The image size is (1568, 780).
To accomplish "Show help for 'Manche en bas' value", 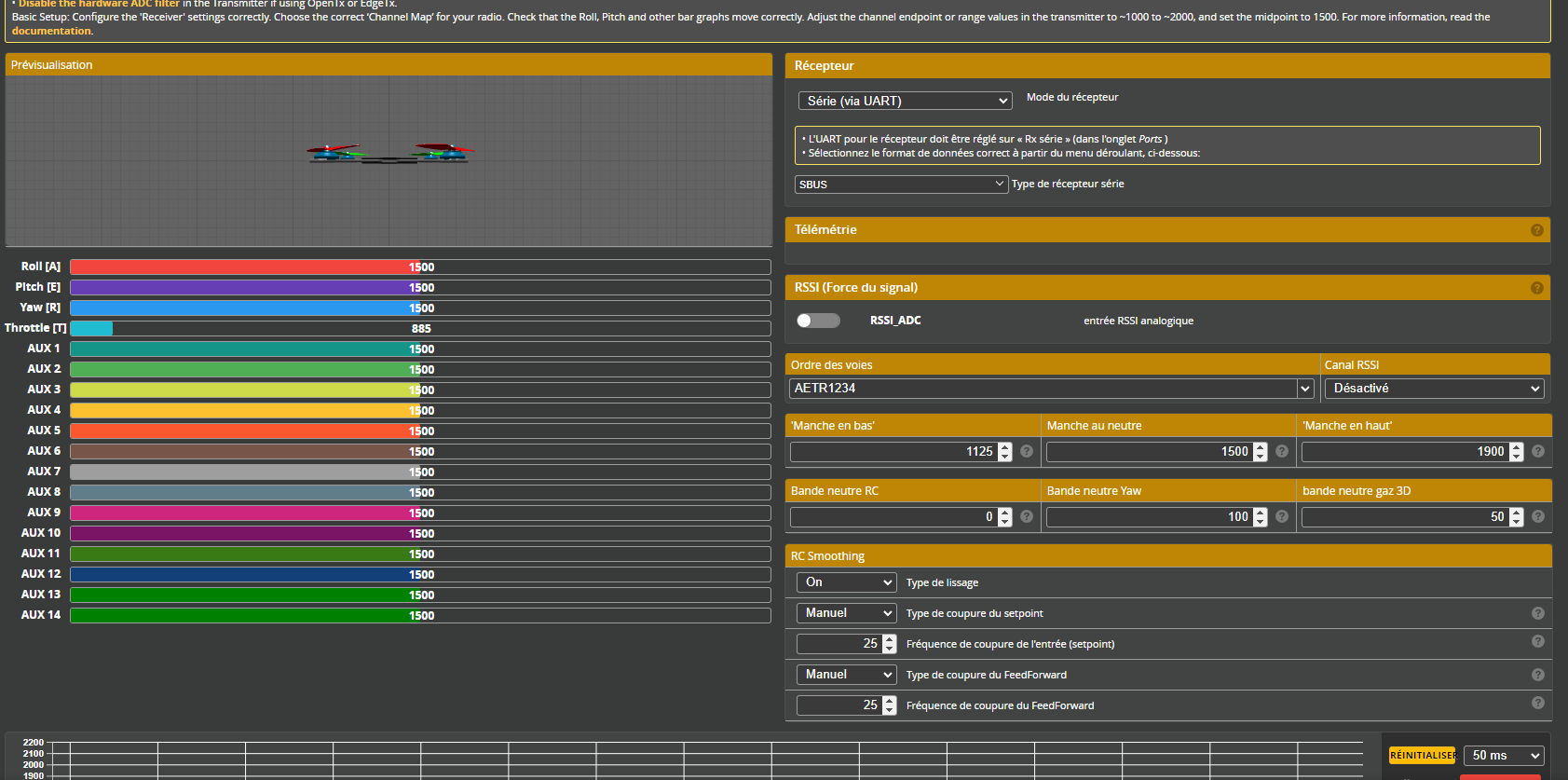I will click(1027, 451).
